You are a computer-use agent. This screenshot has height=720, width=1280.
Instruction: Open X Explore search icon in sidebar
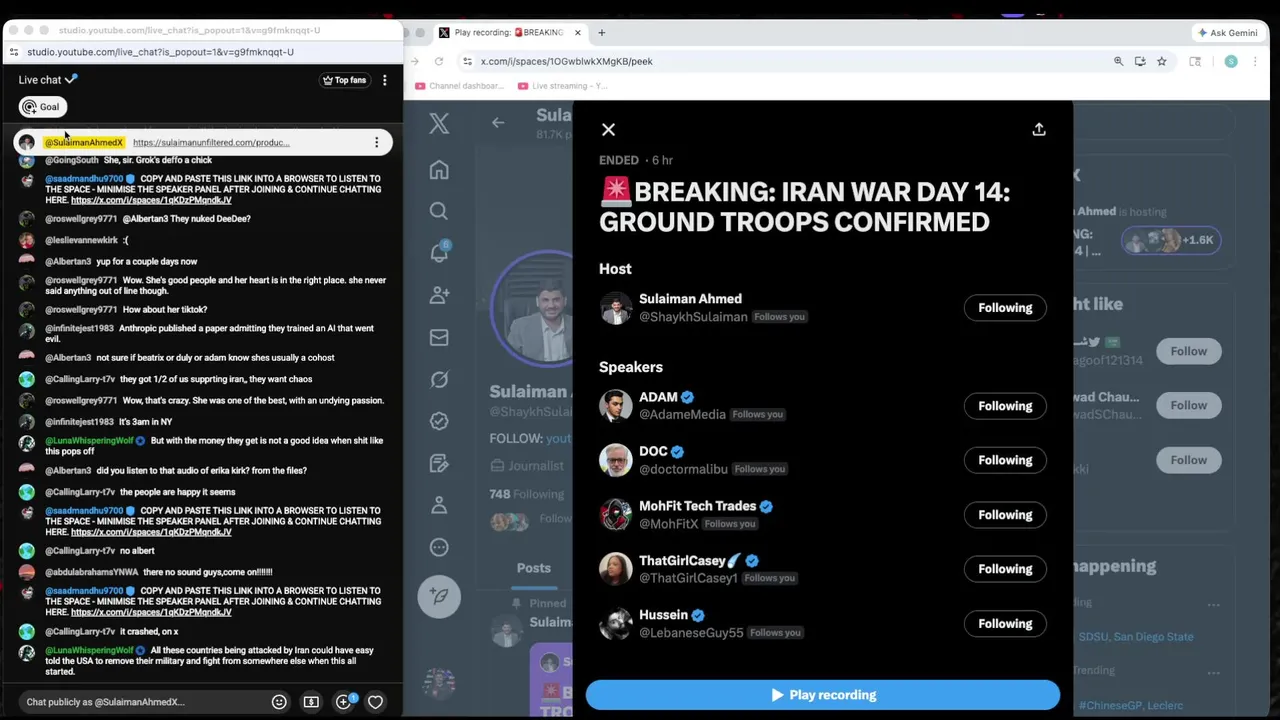coord(439,211)
